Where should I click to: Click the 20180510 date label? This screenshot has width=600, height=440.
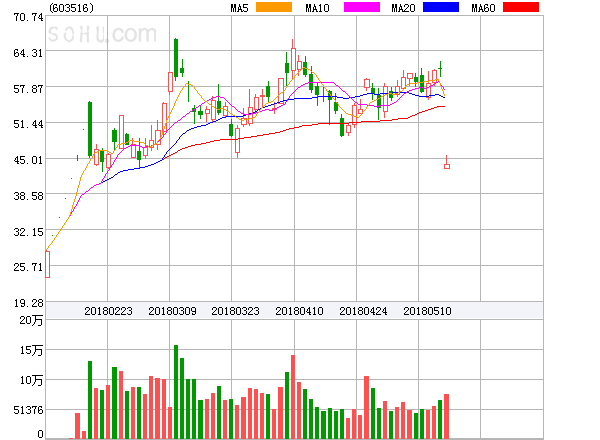pyautogui.click(x=427, y=311)
